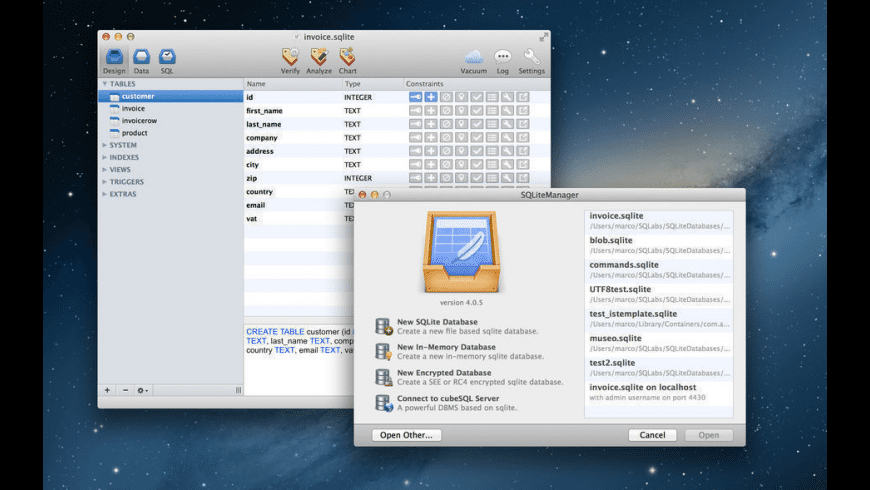This screenshot has width=870, height=490.
Task: Open the Log viewer
Action: coord(502,58)
